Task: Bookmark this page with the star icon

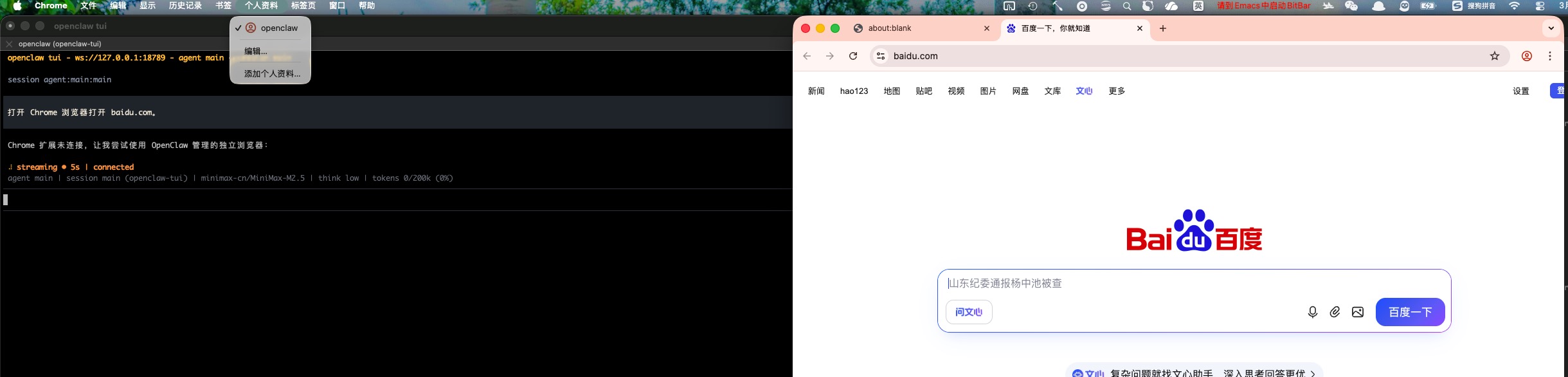Action: tap(1495, 56)
